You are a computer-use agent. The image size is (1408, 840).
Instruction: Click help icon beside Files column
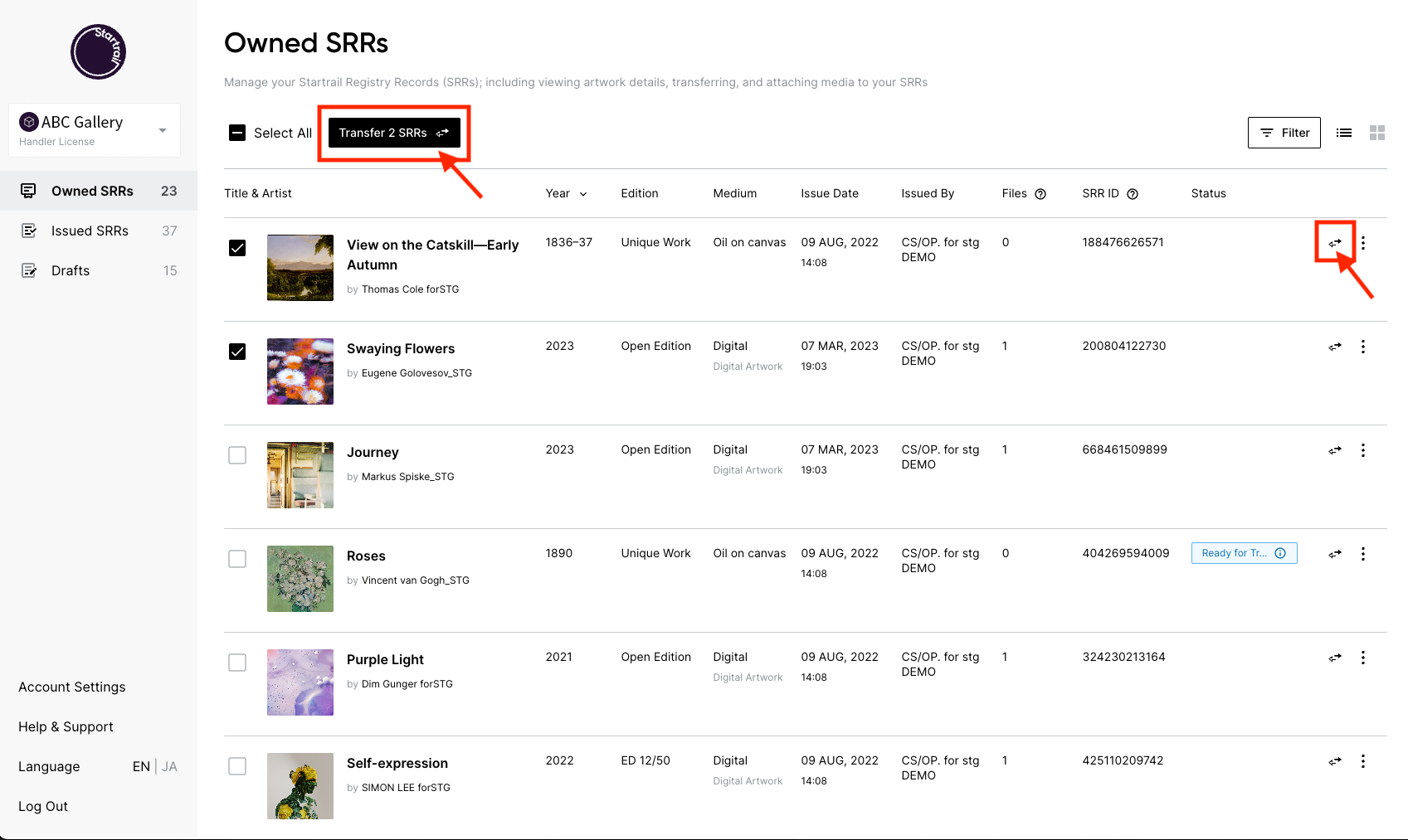tap(1040, 194)
